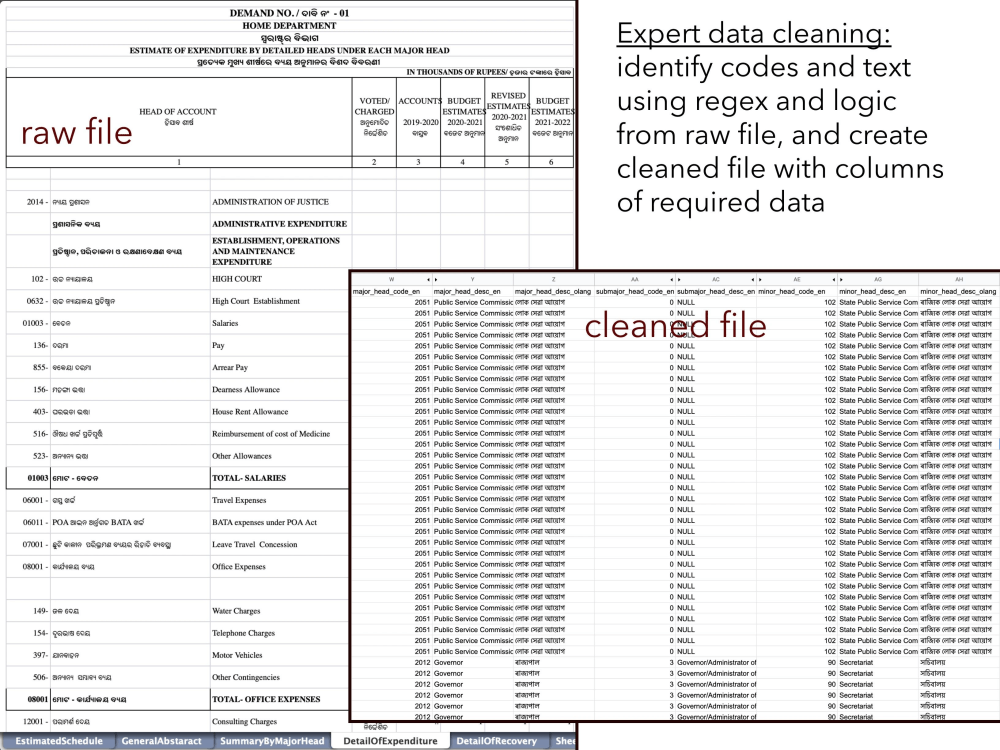Click the VOTED/ CHARGED column header
1000x750 pixels.
pos(374,117)
